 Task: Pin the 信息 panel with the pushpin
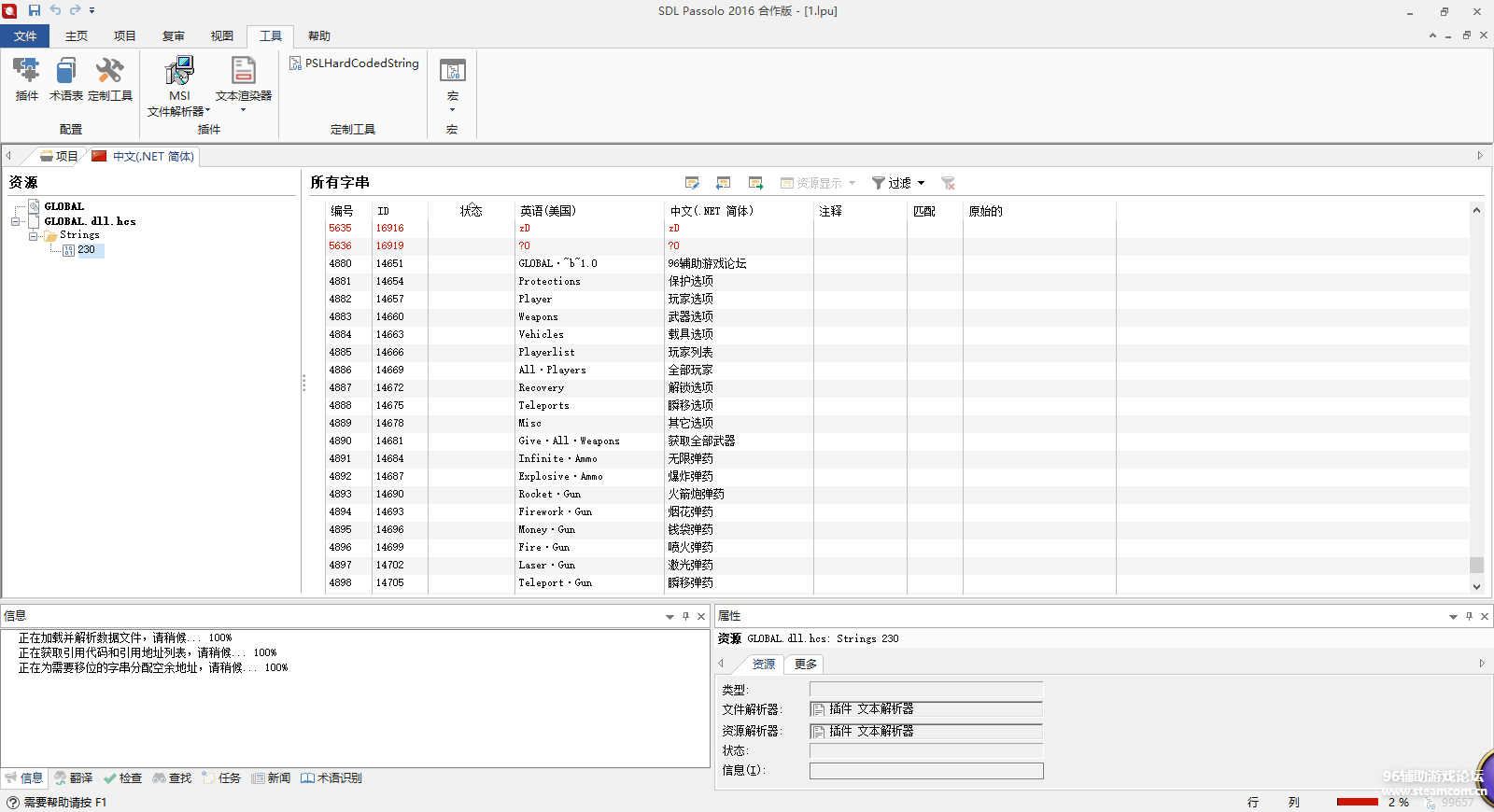click(685, 616)
